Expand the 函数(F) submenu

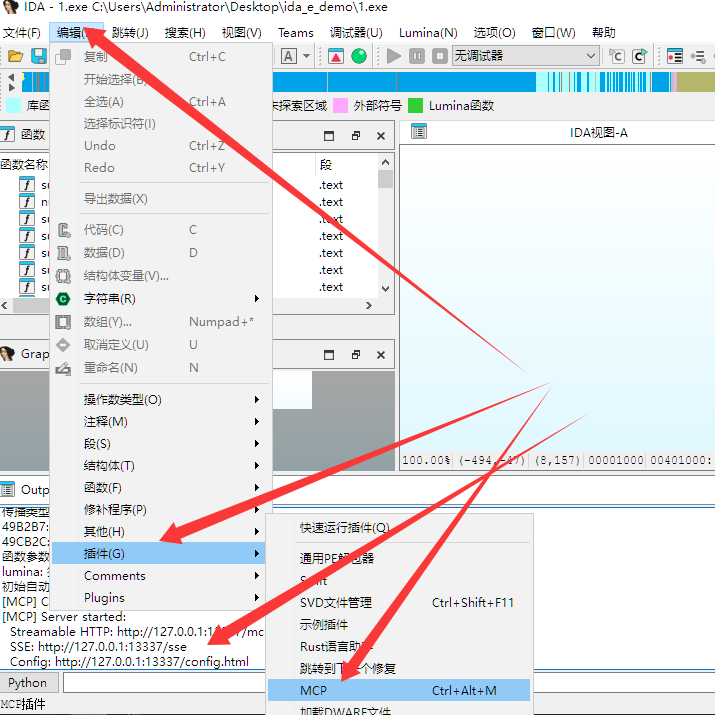pos(161,487)
